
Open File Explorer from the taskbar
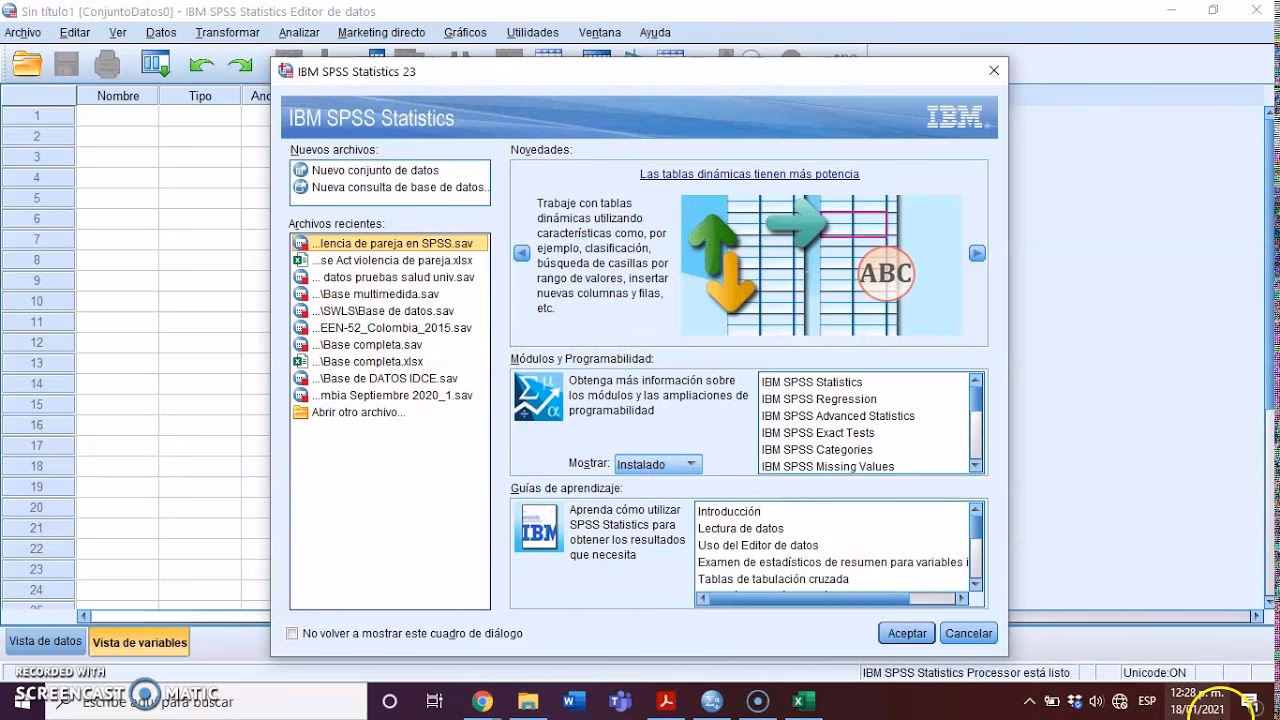(x=528, y=701)
